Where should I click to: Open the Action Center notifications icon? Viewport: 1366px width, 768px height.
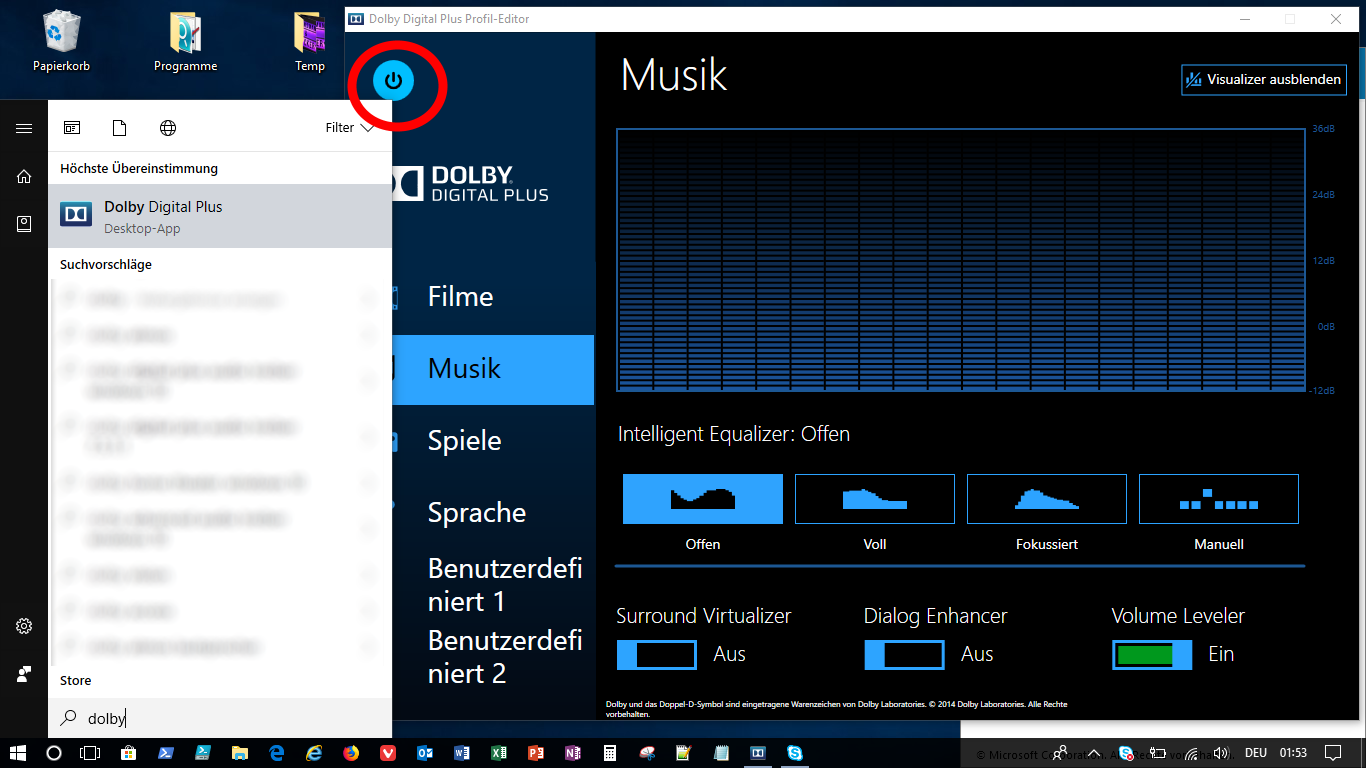[x=1333, y=753]
